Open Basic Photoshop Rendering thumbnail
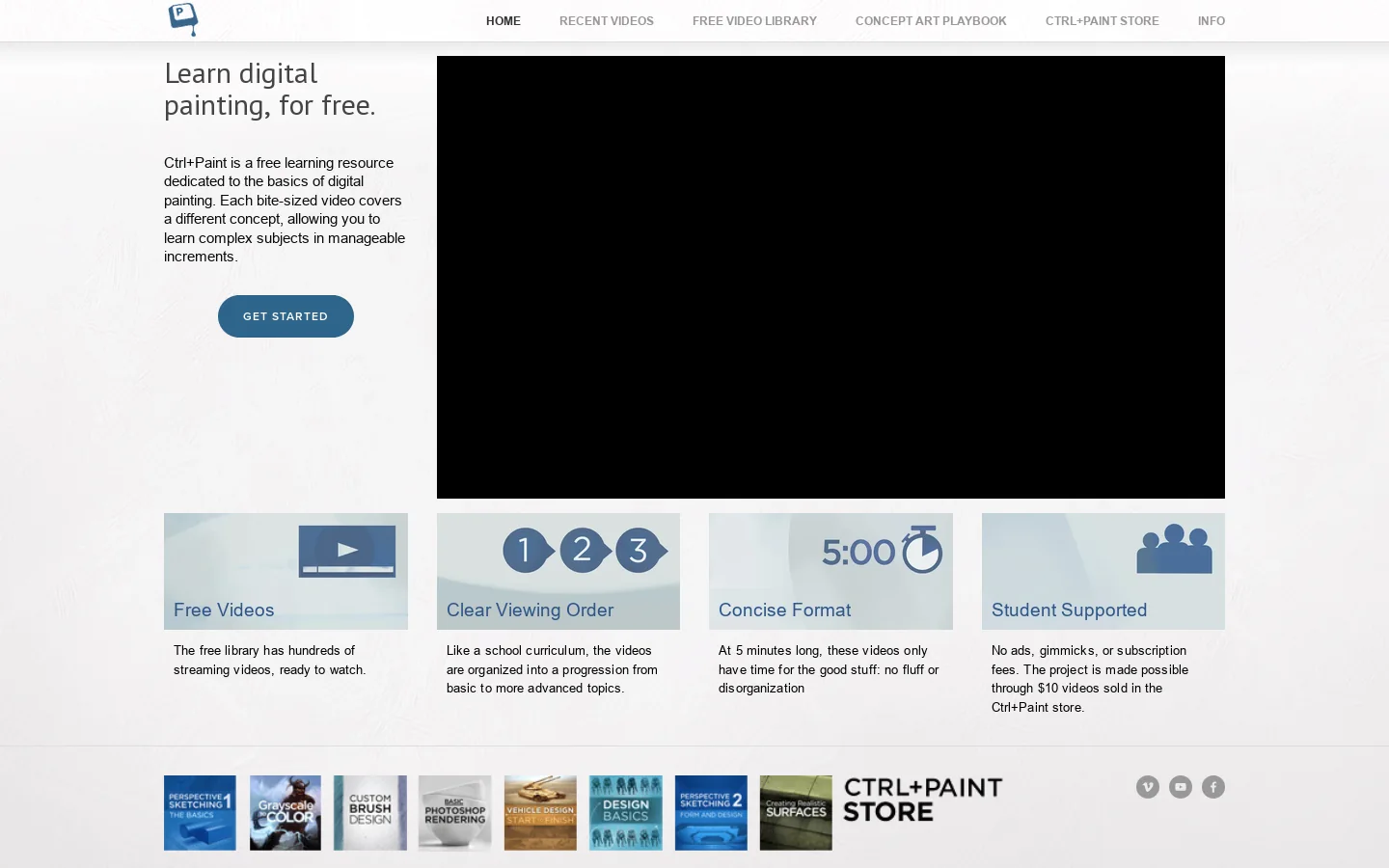 tap(455, 813)
